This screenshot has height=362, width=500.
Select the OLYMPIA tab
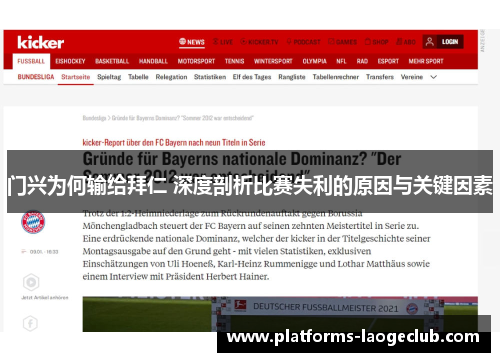pos(314,61)
